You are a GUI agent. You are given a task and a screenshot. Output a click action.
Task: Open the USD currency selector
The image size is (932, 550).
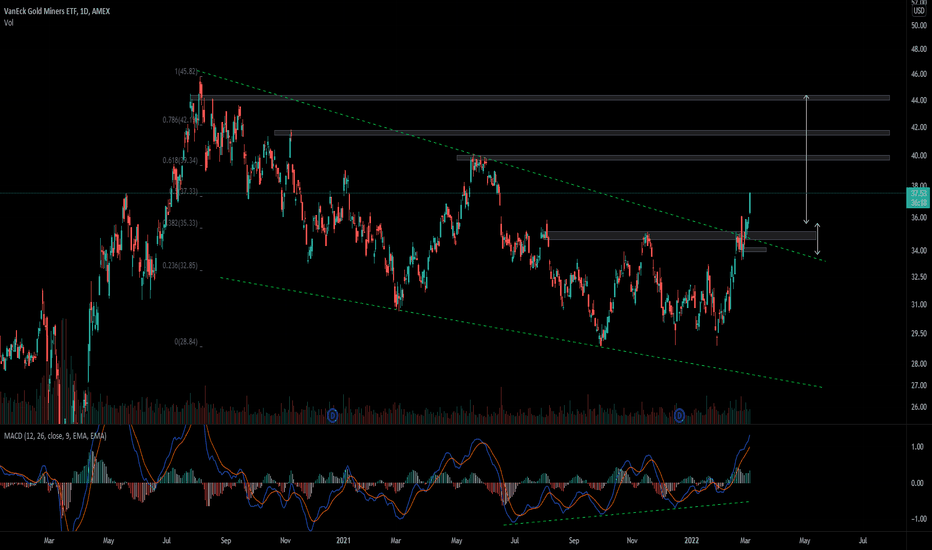[x=919, y=11]
